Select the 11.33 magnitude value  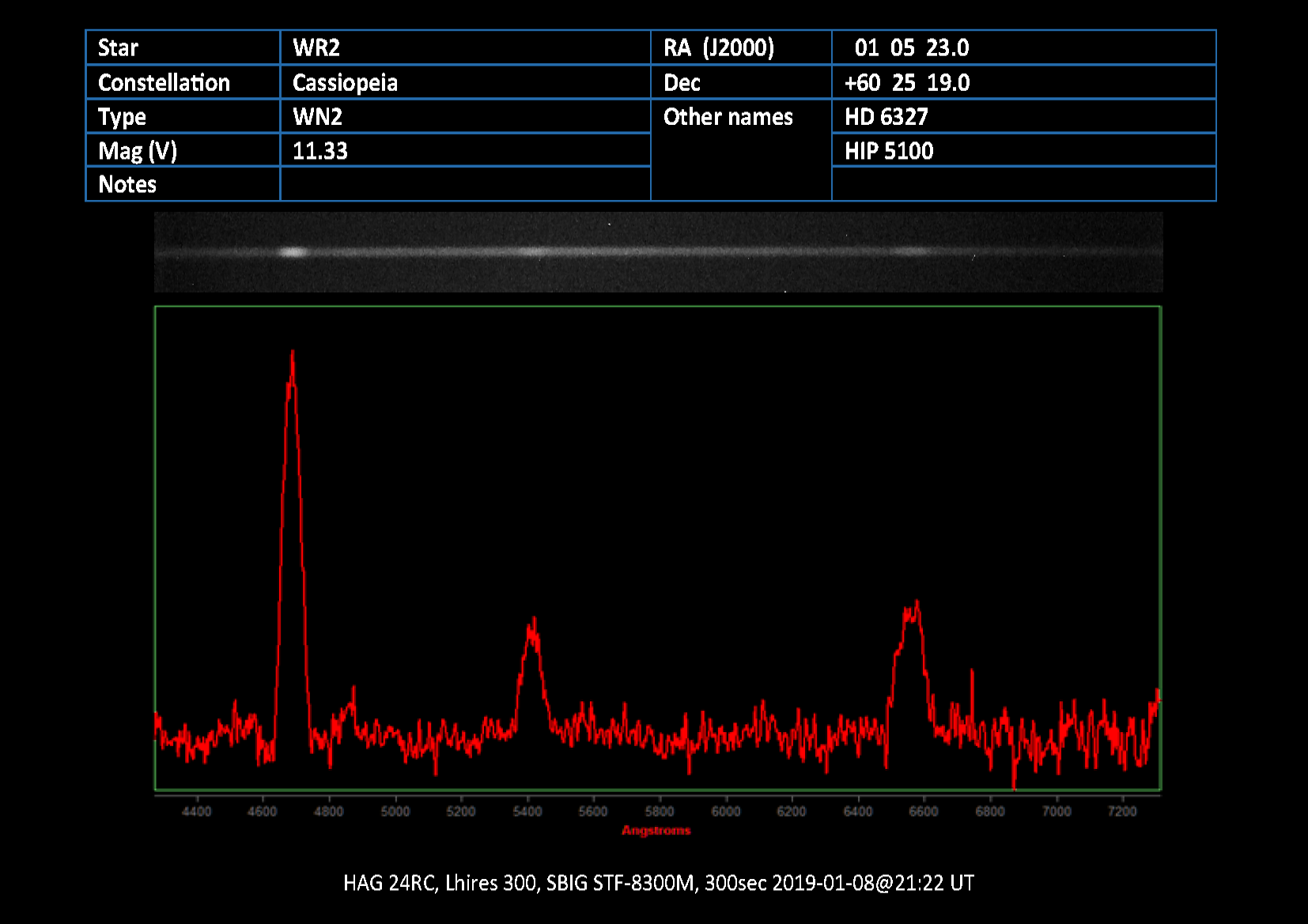(320, 151)
